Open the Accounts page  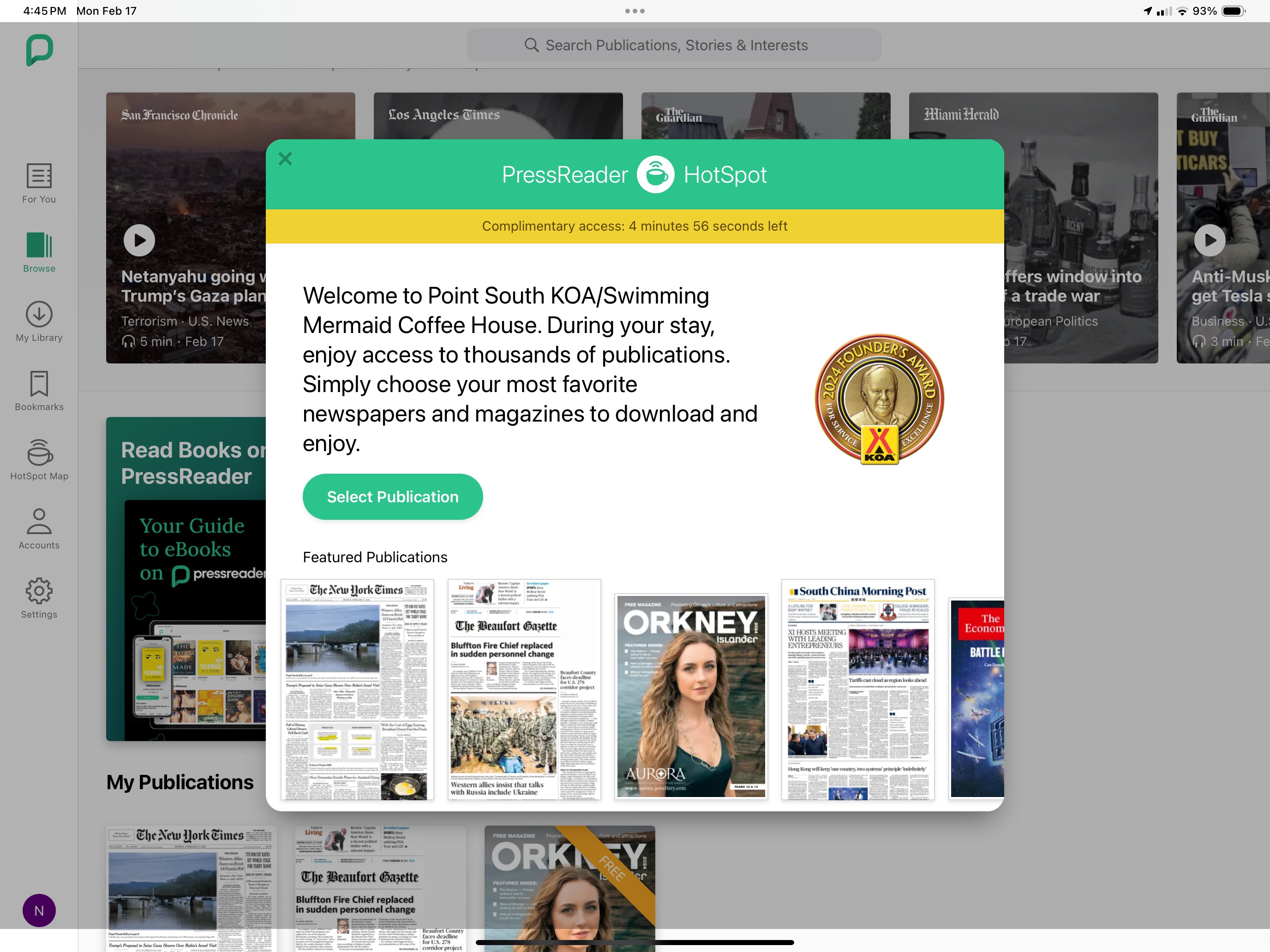click(39, 529)
